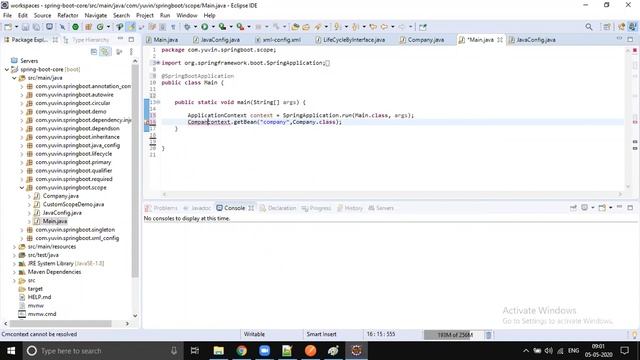Open the Open Console dropdown arrow
This screenshot has width=640, height=360.
[x=611, y=208]
